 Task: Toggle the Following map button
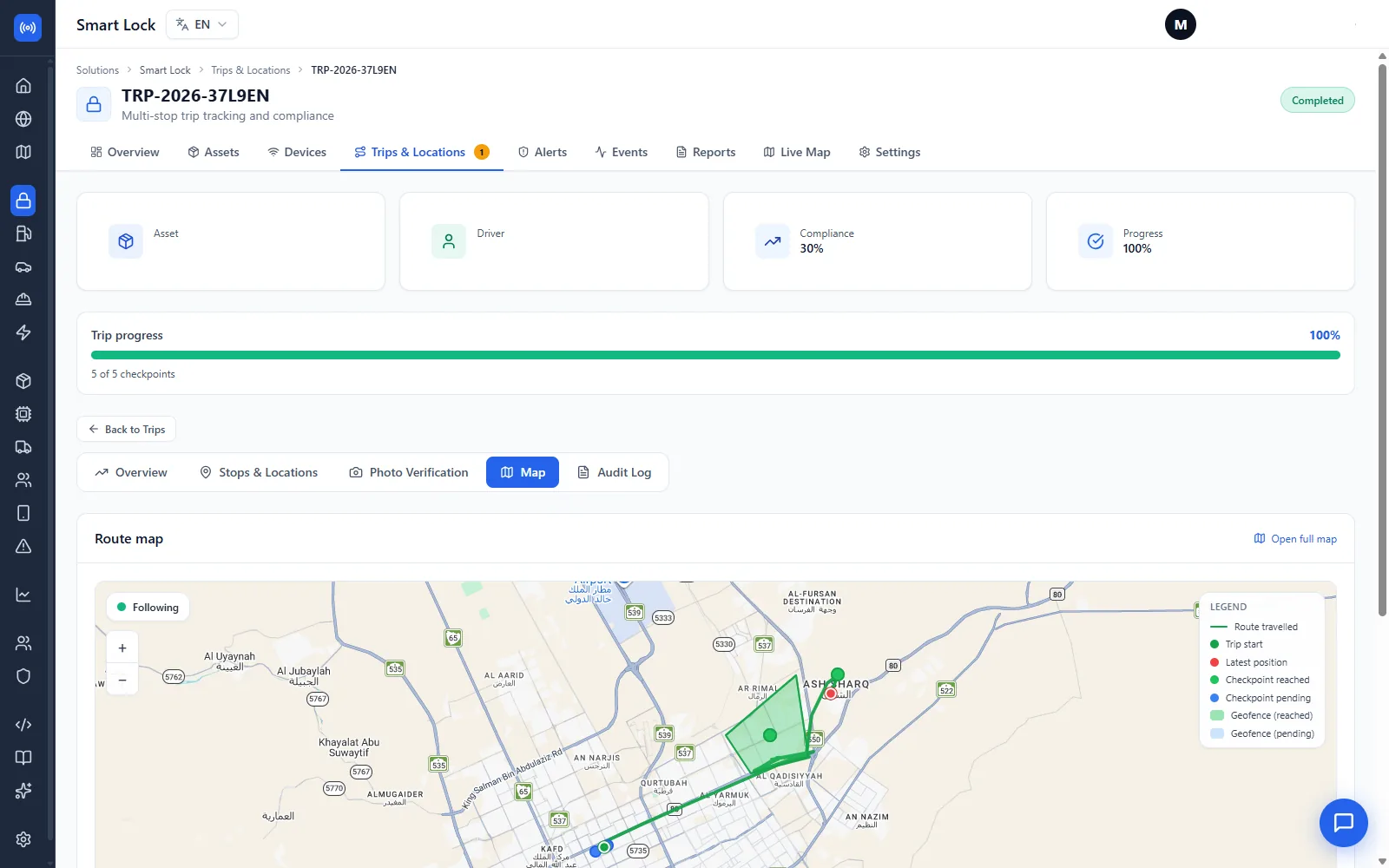148,608
